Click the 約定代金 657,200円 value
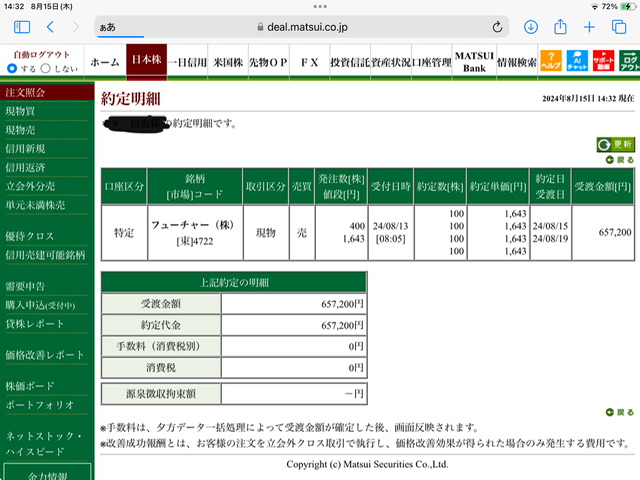 pos(342,325)
